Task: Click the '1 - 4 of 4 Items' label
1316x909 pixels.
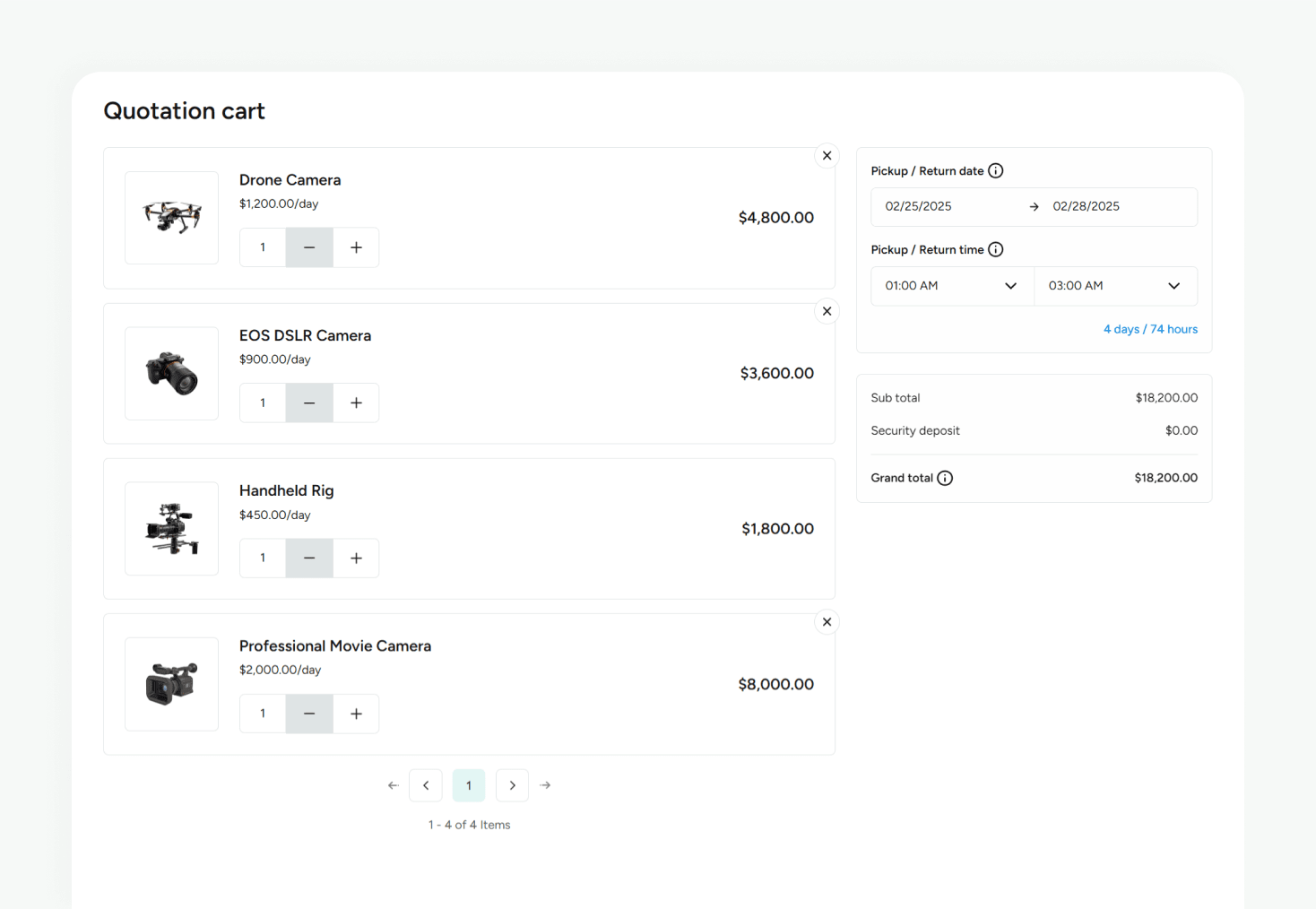Action: point(469,825)
